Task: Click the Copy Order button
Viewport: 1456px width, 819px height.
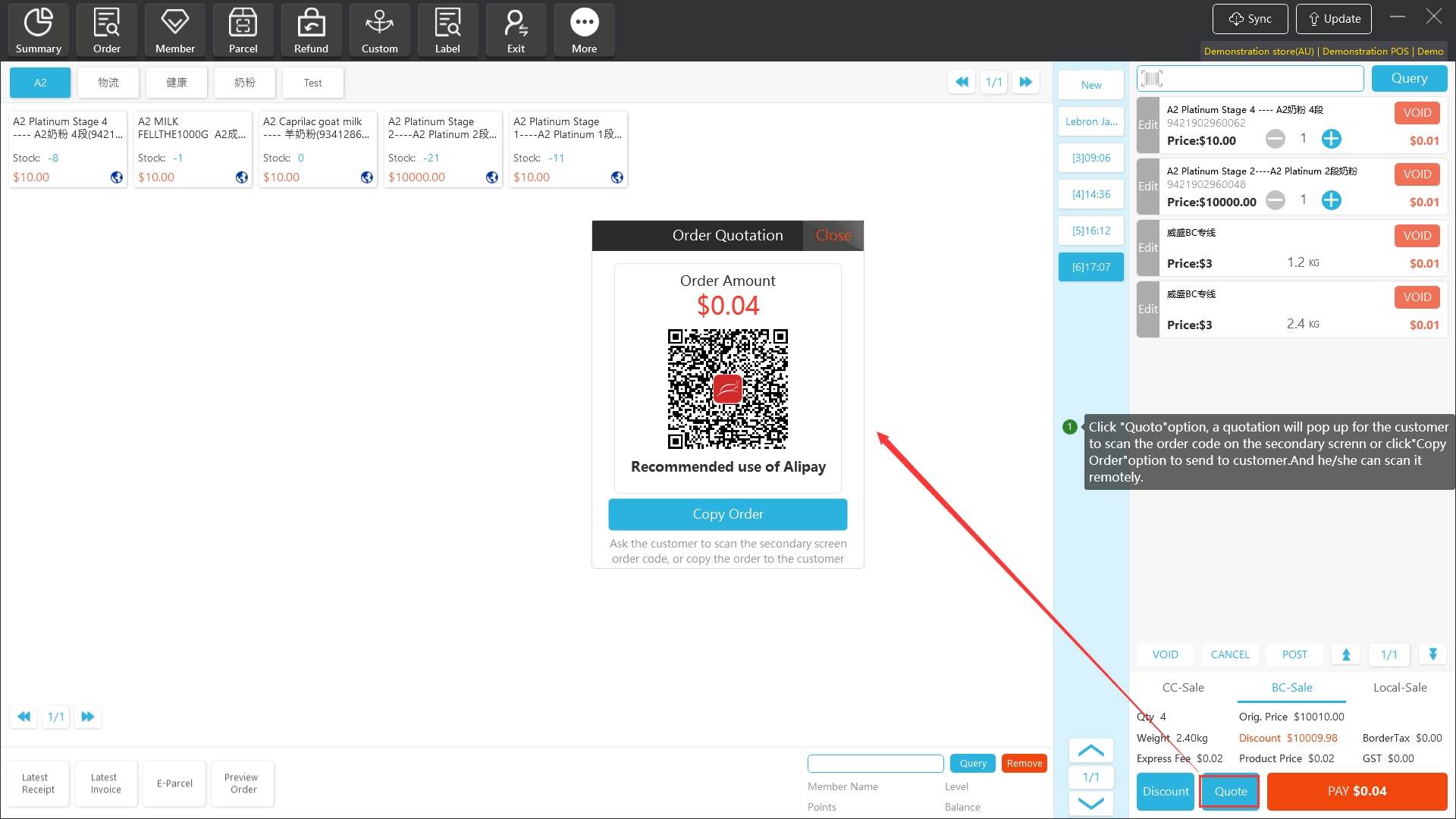Action: 727,514
